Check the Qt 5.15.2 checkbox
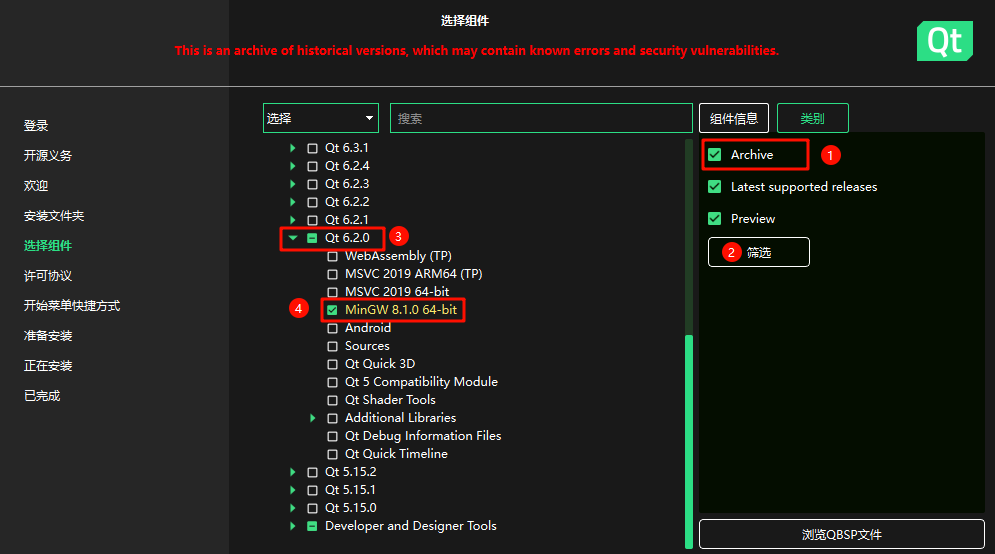Screen dimensions: 995x554 312,473
